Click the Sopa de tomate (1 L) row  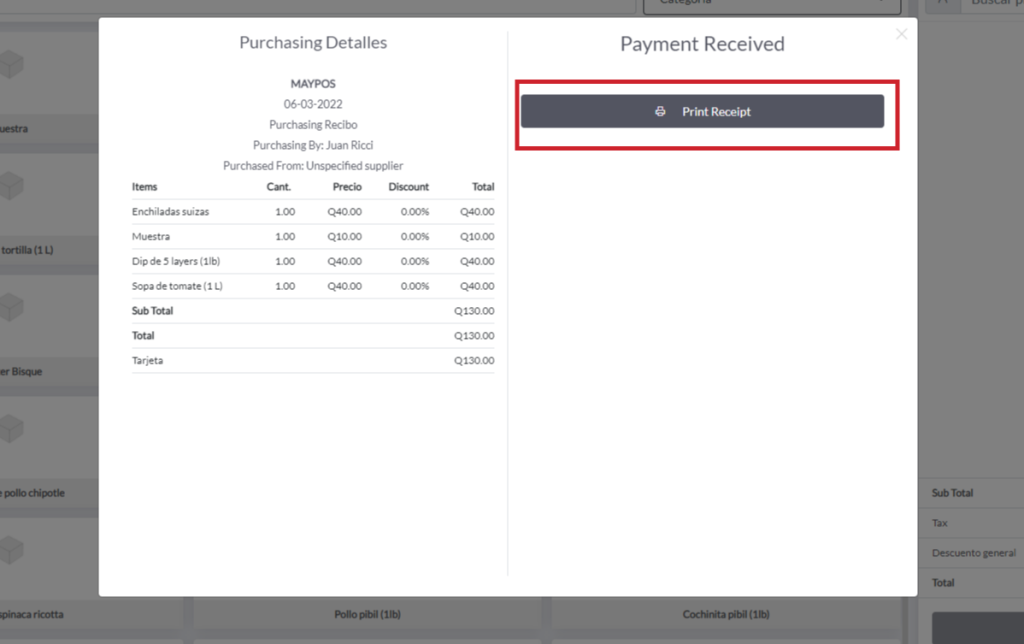(312, 286)
